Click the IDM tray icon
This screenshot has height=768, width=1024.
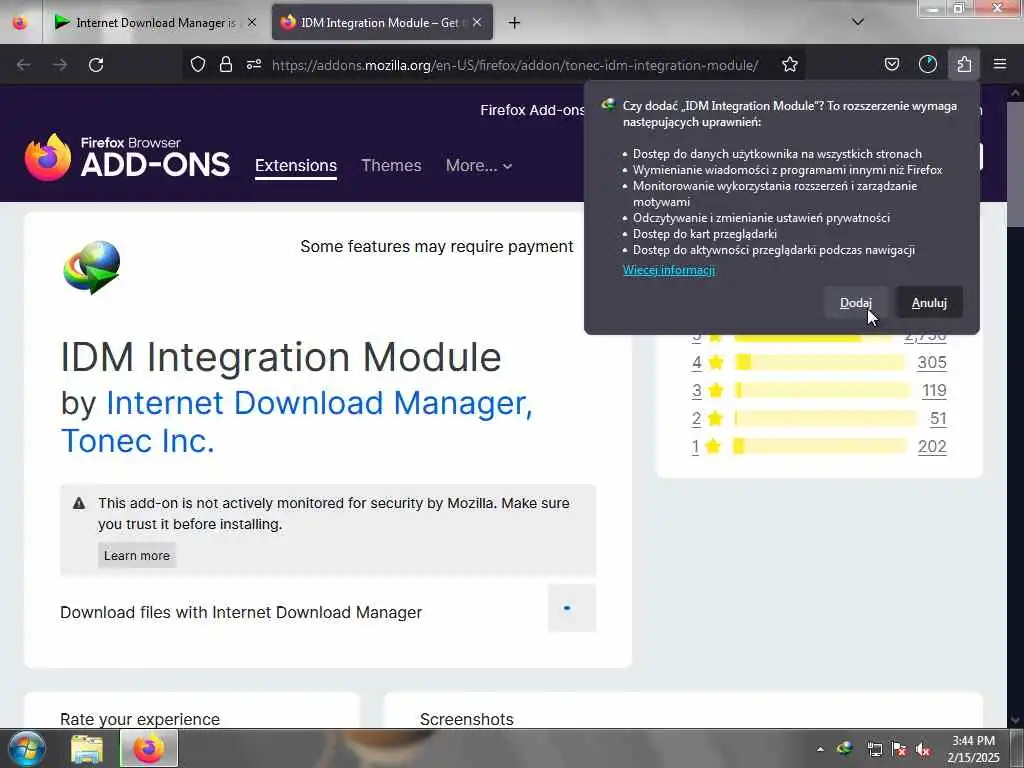click(x=845, y=748)
